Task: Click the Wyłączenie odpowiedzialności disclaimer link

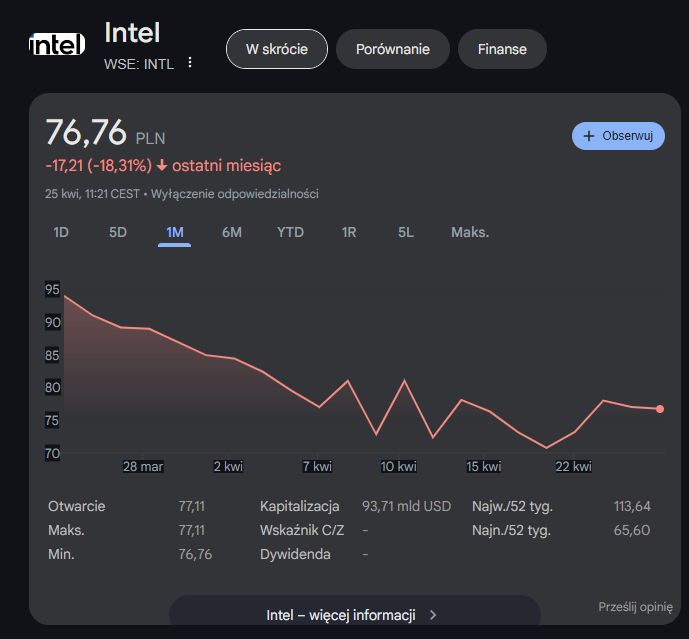Action: (235, 193)
